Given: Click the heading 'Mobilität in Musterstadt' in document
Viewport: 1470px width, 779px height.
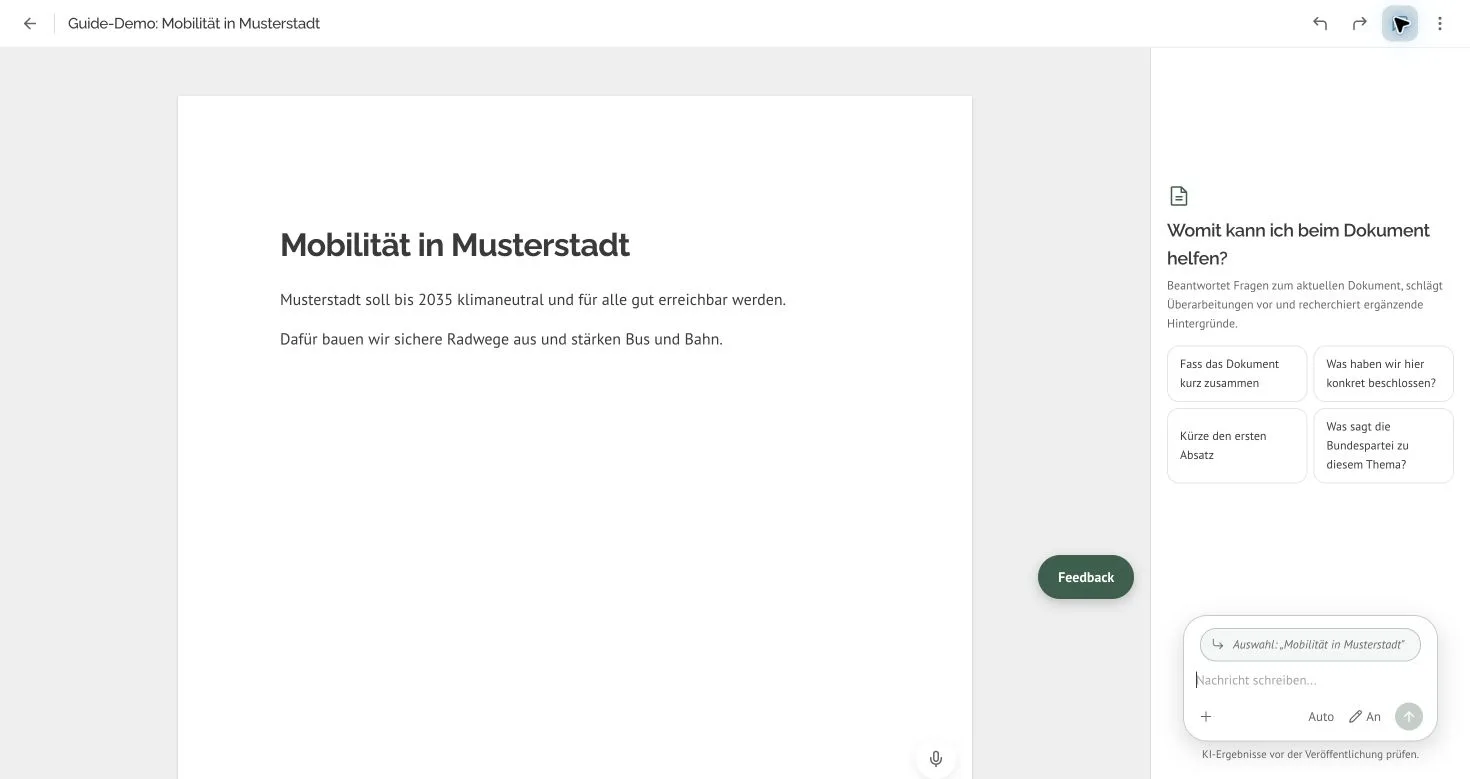Looking at the screenshot, I should pyautogui.click(x=455, y=244).
